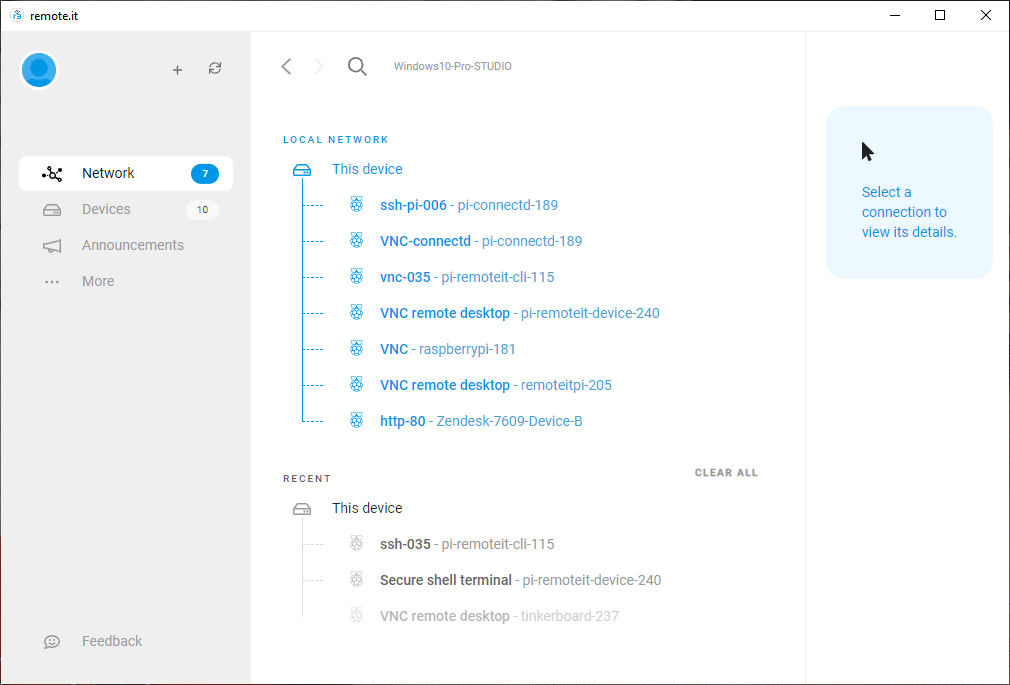The width and height of the screenshot is (1010, 685).
Task: Click the RECENT section heading
Action: click(307, 479)
